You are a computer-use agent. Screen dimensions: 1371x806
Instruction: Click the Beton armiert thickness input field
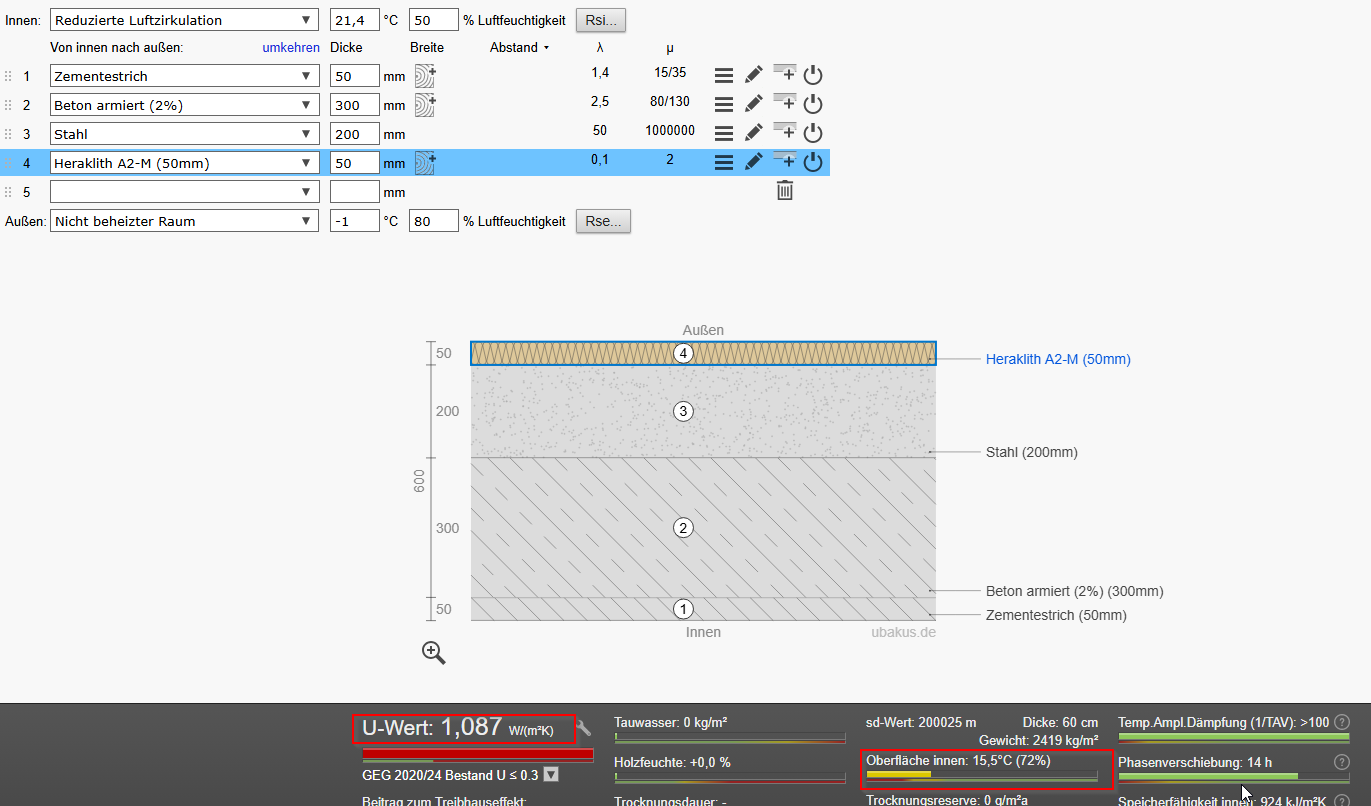pyautogui.click(x=354, y=105)
